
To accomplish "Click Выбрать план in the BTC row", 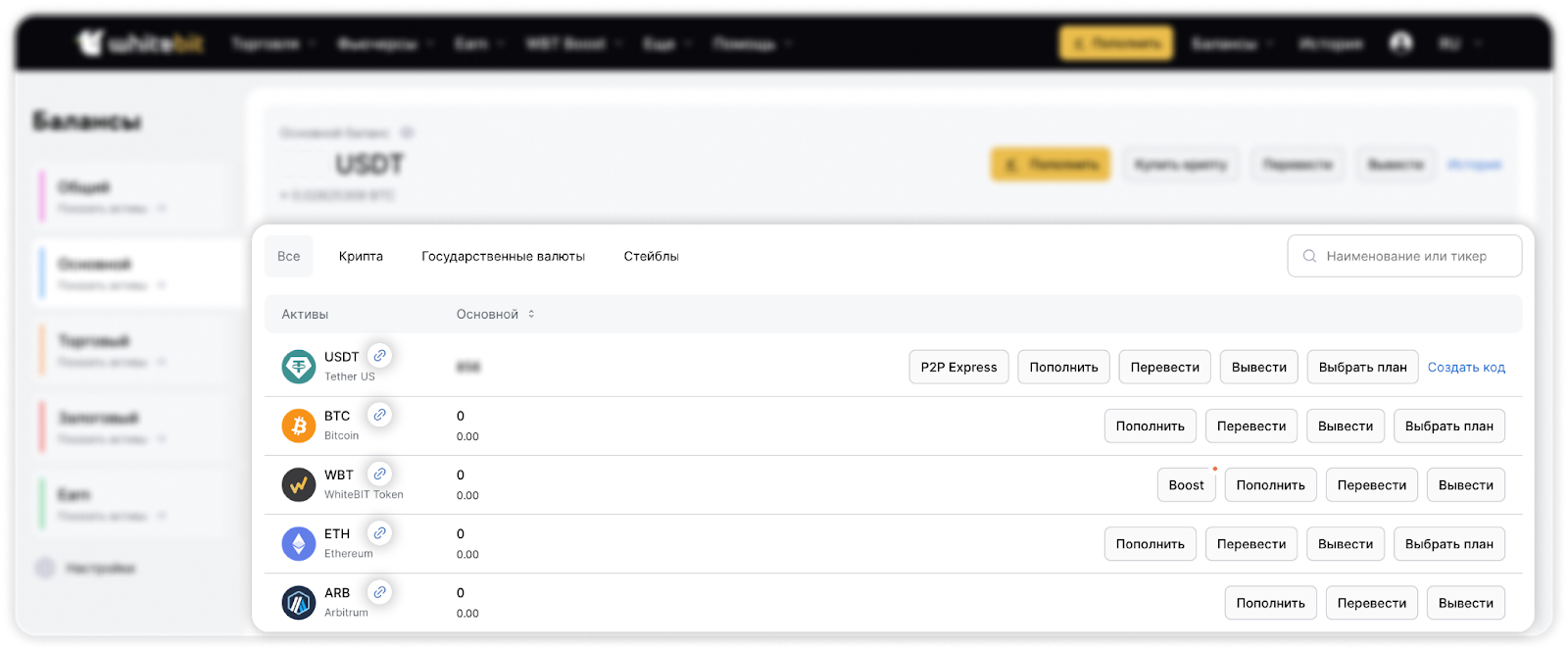I will (1449, 426).
